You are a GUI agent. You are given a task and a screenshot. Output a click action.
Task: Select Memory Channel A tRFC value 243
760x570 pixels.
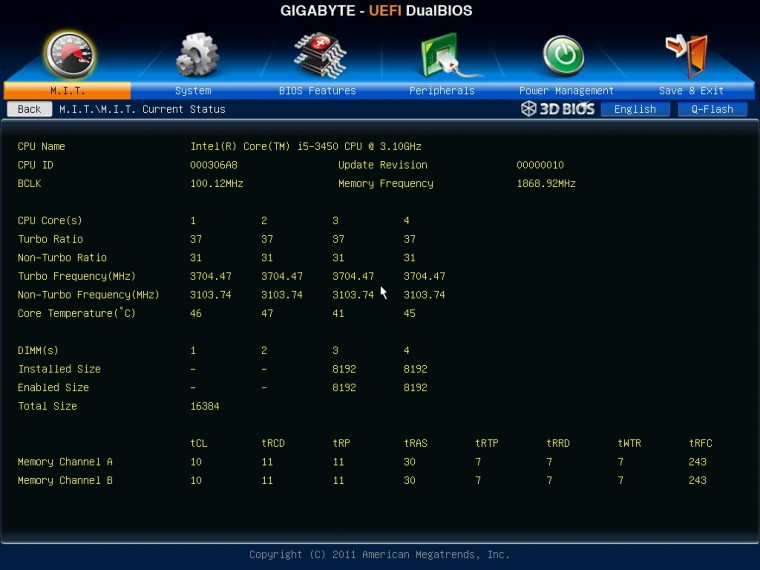[x=697, y=462]
